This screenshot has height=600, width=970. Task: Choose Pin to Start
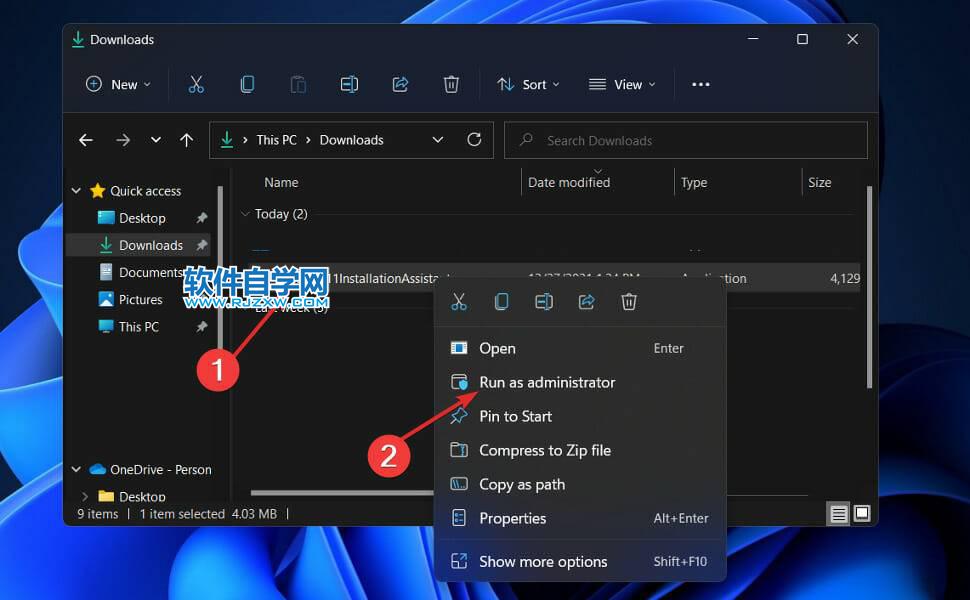[580, 416]
